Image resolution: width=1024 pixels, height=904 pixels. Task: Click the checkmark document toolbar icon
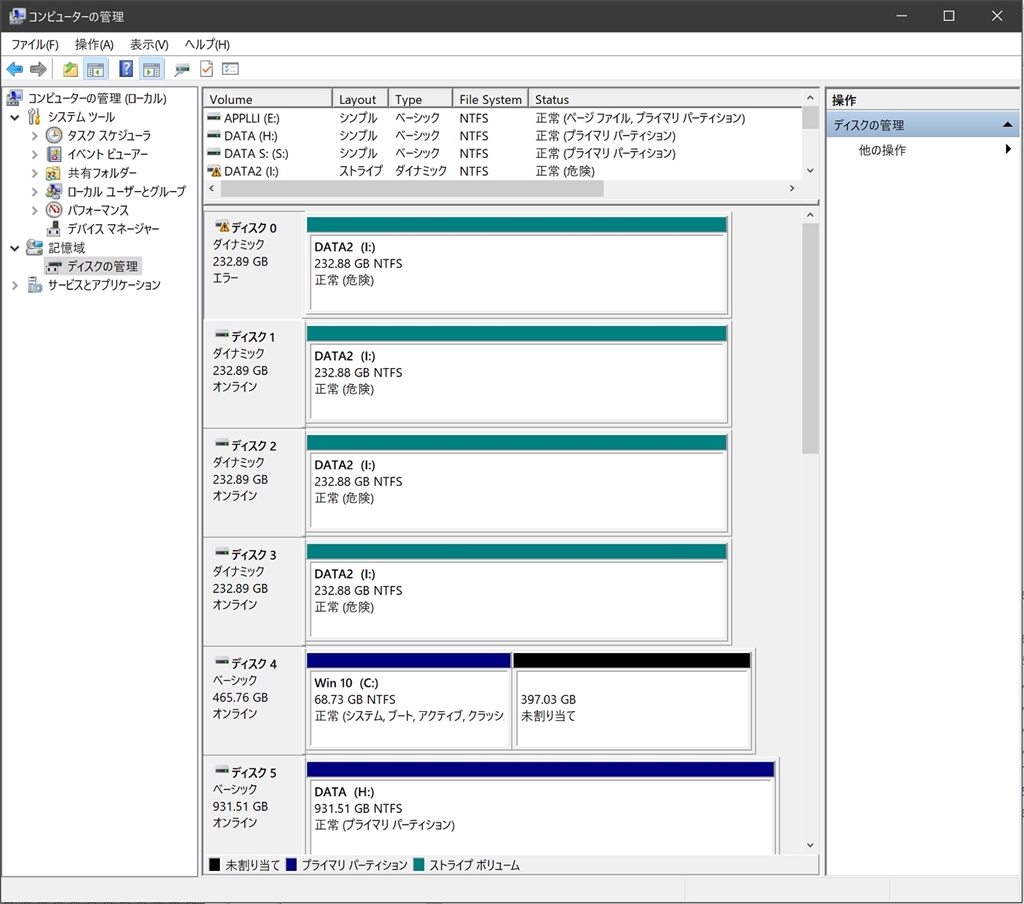(x=206, y=69)
